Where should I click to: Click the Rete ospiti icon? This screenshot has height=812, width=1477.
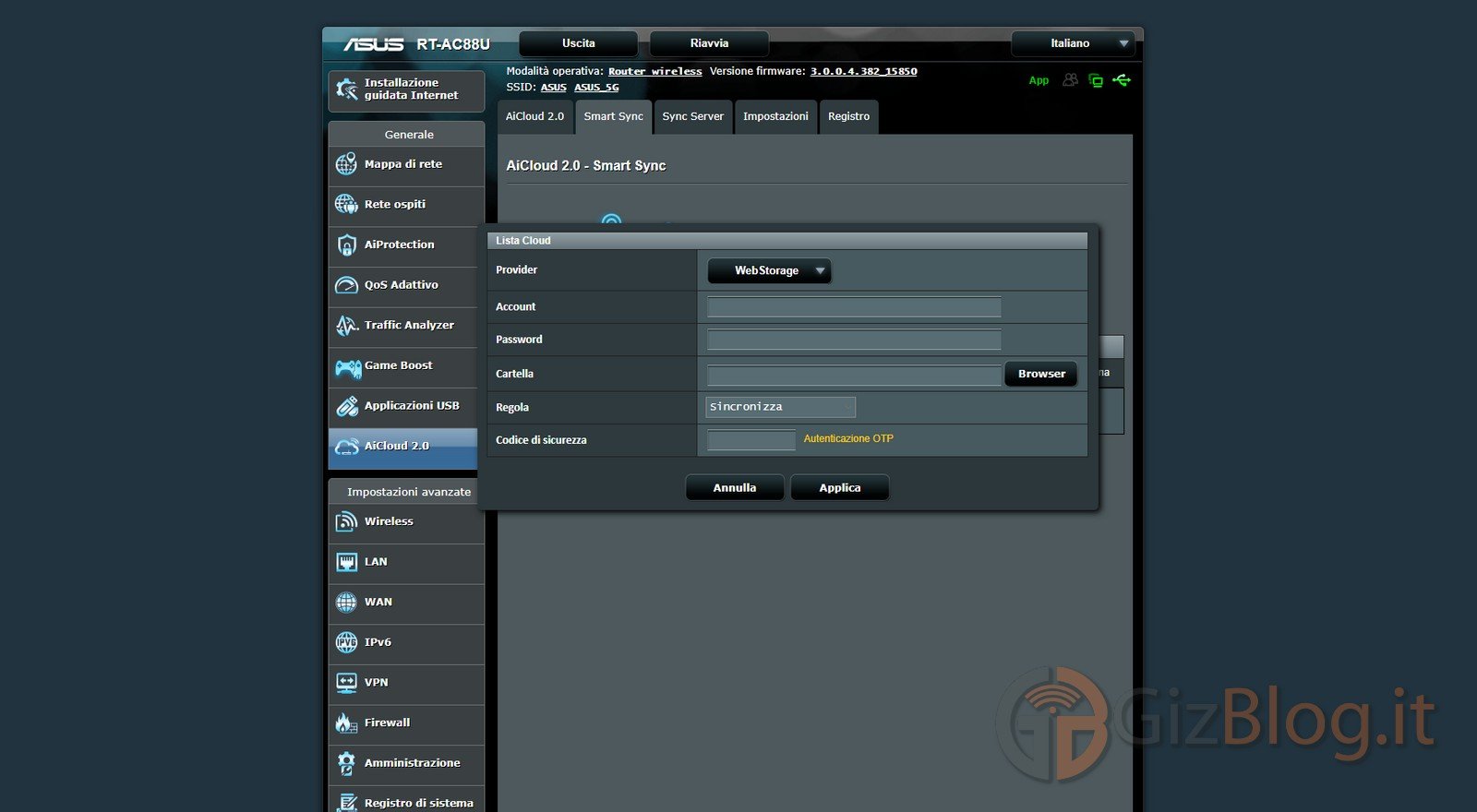point(346,204)
